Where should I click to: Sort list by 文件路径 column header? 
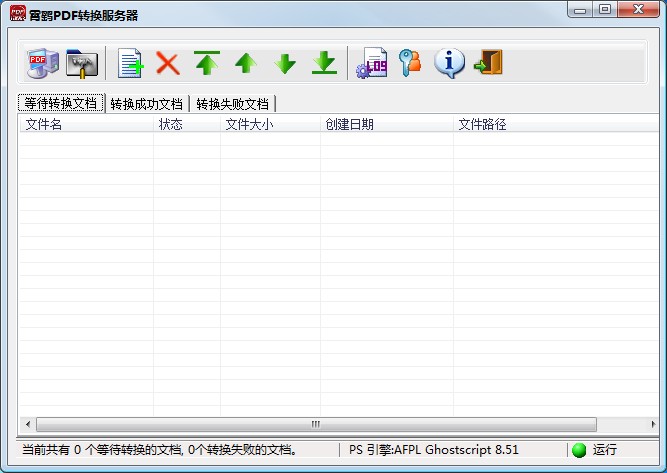click(556, 124)
